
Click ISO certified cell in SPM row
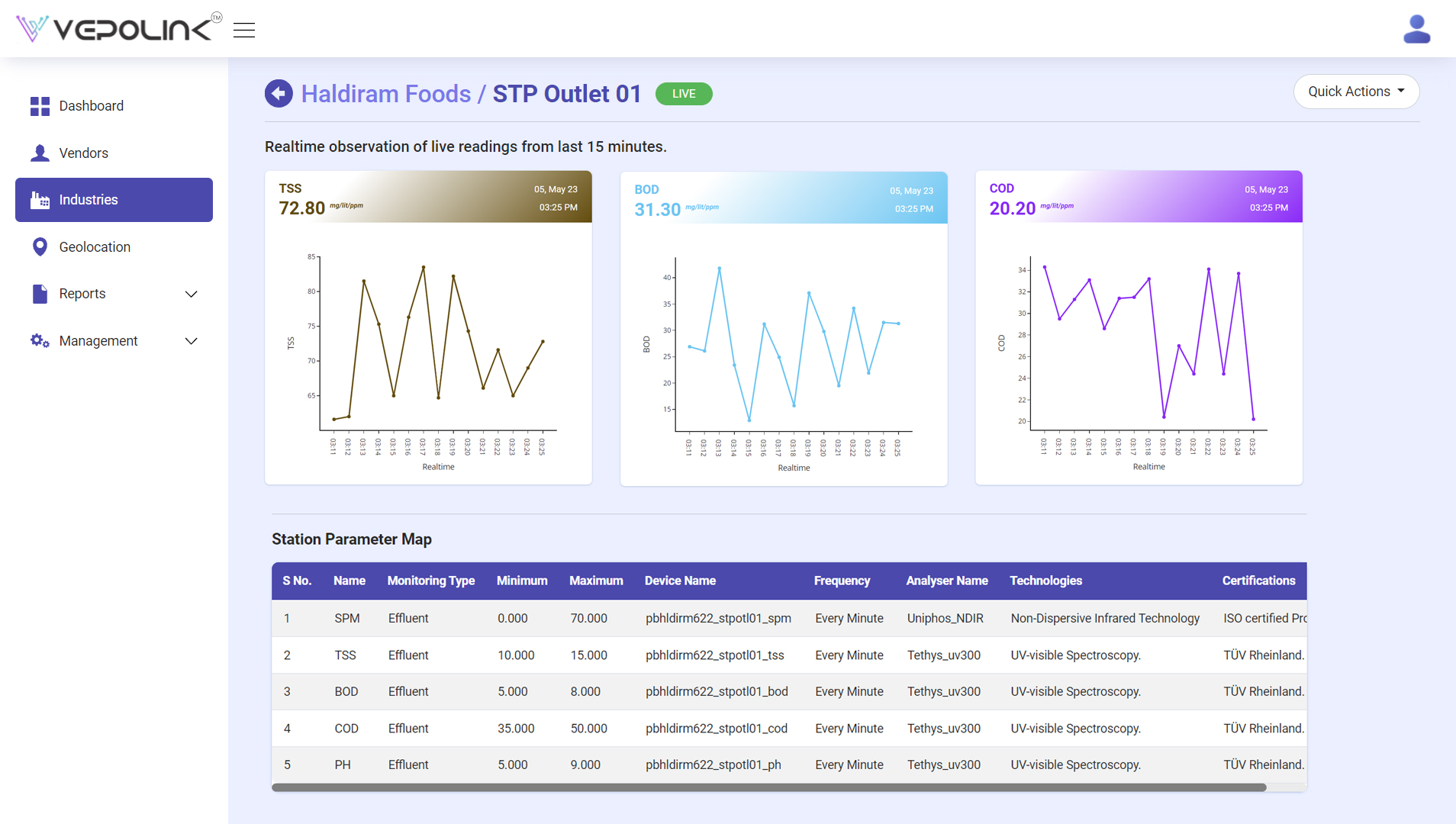(1265, 618)
